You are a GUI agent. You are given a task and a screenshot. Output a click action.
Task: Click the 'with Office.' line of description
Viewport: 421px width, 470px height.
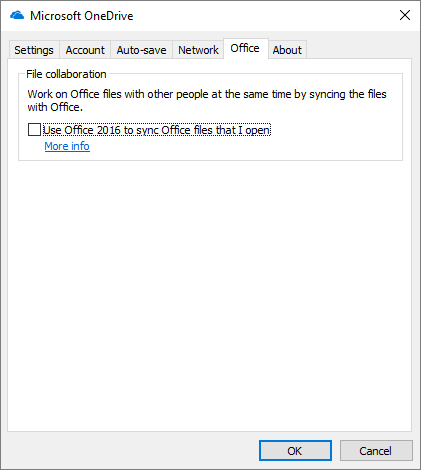click(55, 107)
